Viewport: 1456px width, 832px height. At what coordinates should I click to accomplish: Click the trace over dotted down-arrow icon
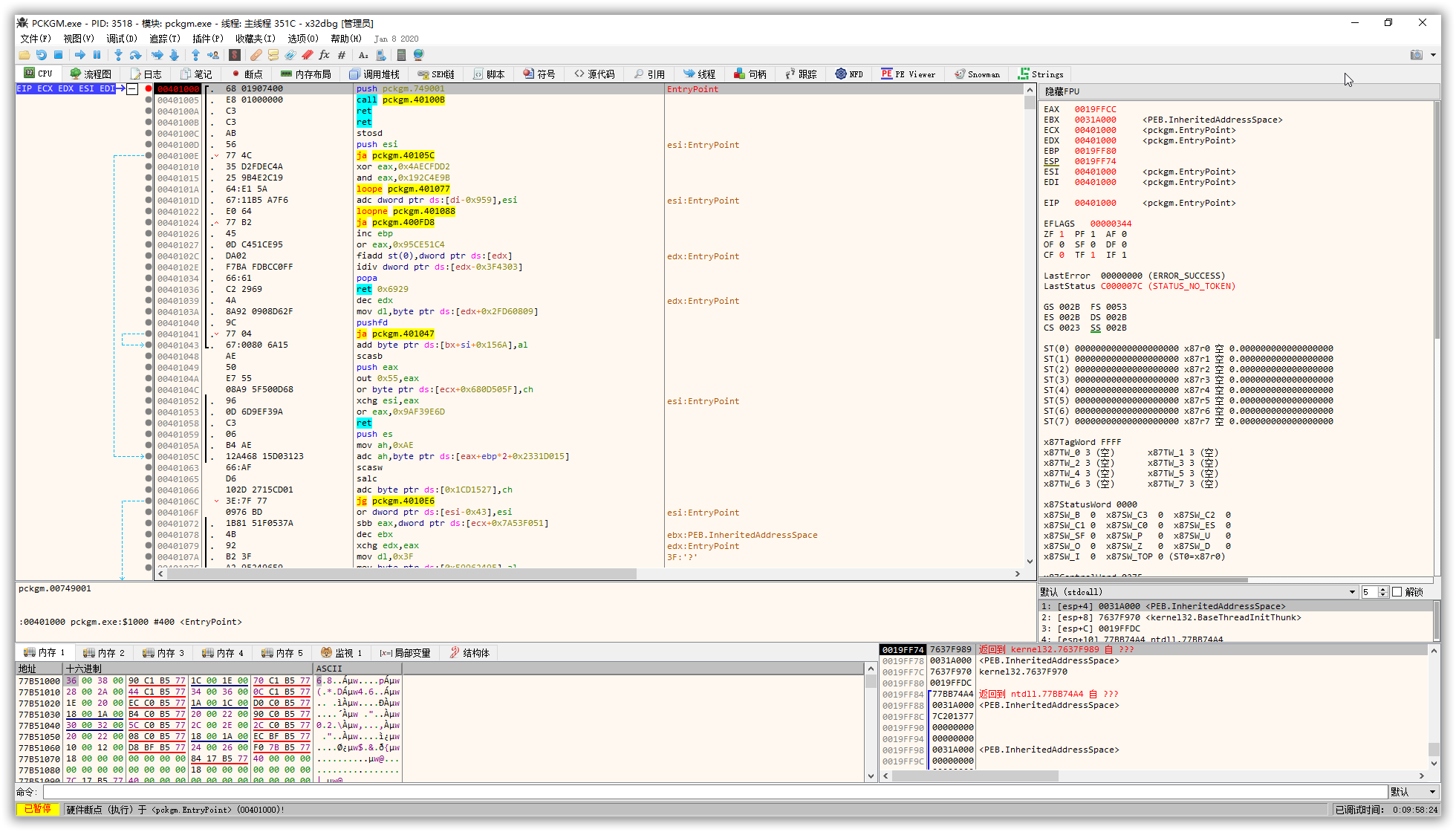[x=174, y=55]
